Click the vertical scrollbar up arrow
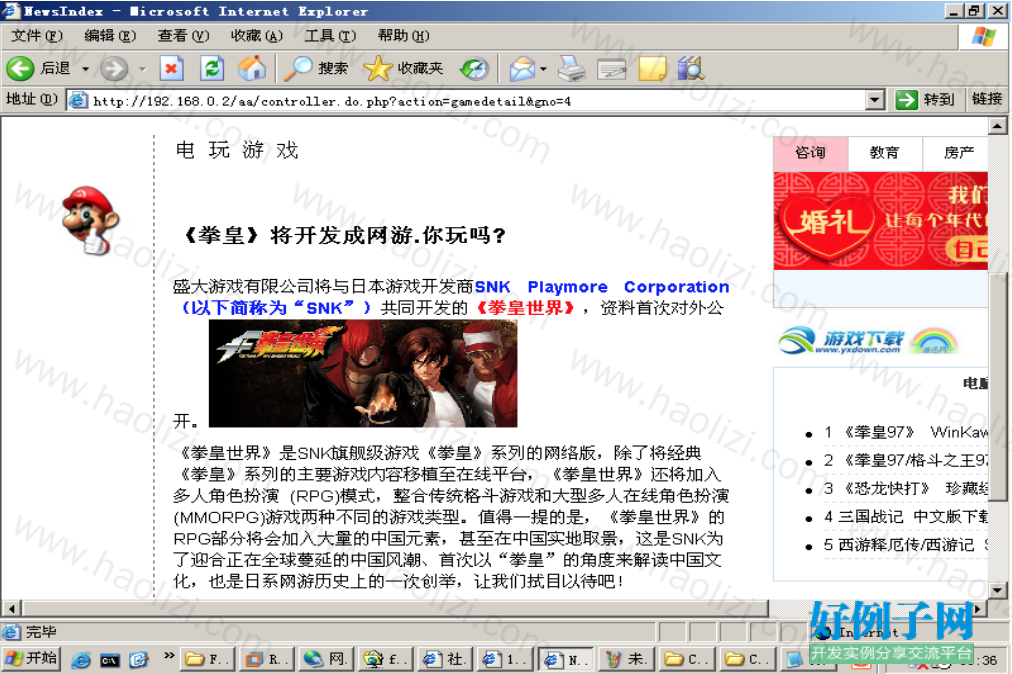Viewport: 1012px width, 674px height. click(997, 126)
